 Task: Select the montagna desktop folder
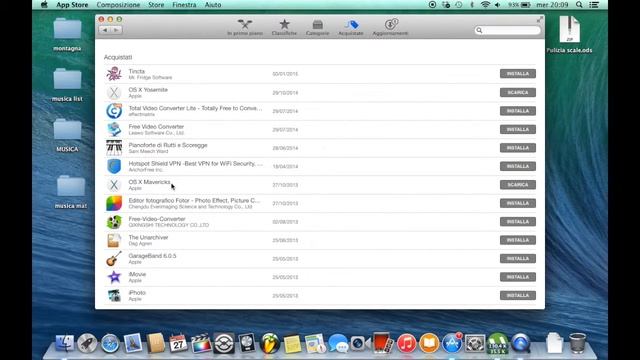tap(67, 34)
